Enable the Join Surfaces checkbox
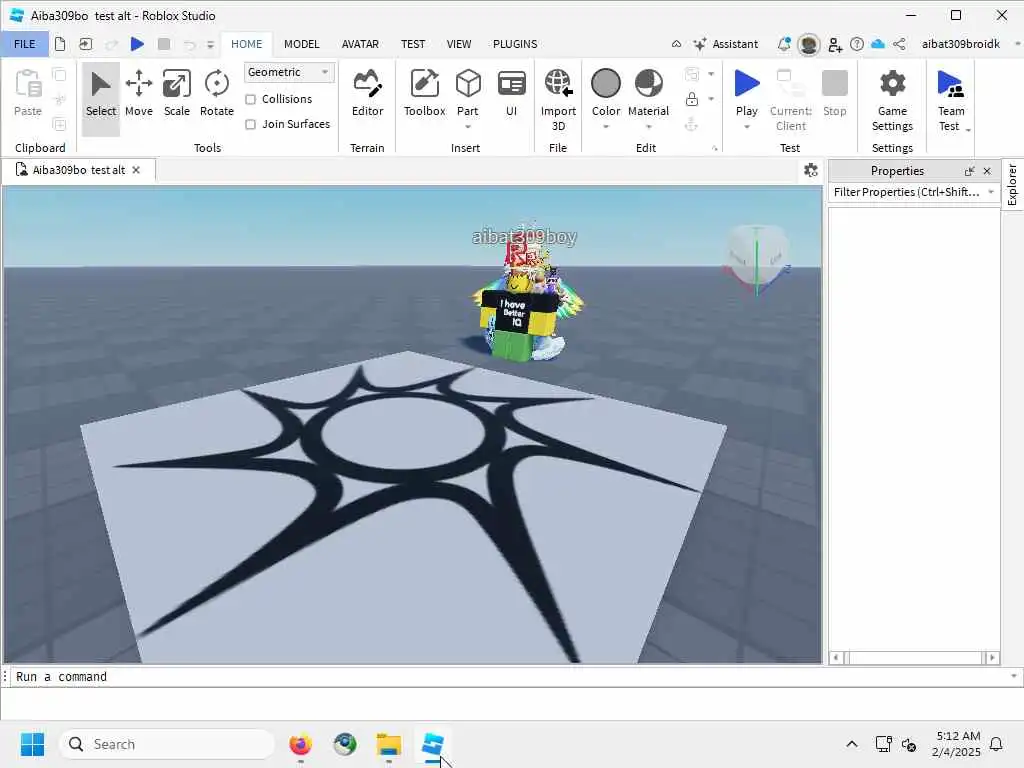This screenshot has width=1024, height=768. click(x=250, y=124)
